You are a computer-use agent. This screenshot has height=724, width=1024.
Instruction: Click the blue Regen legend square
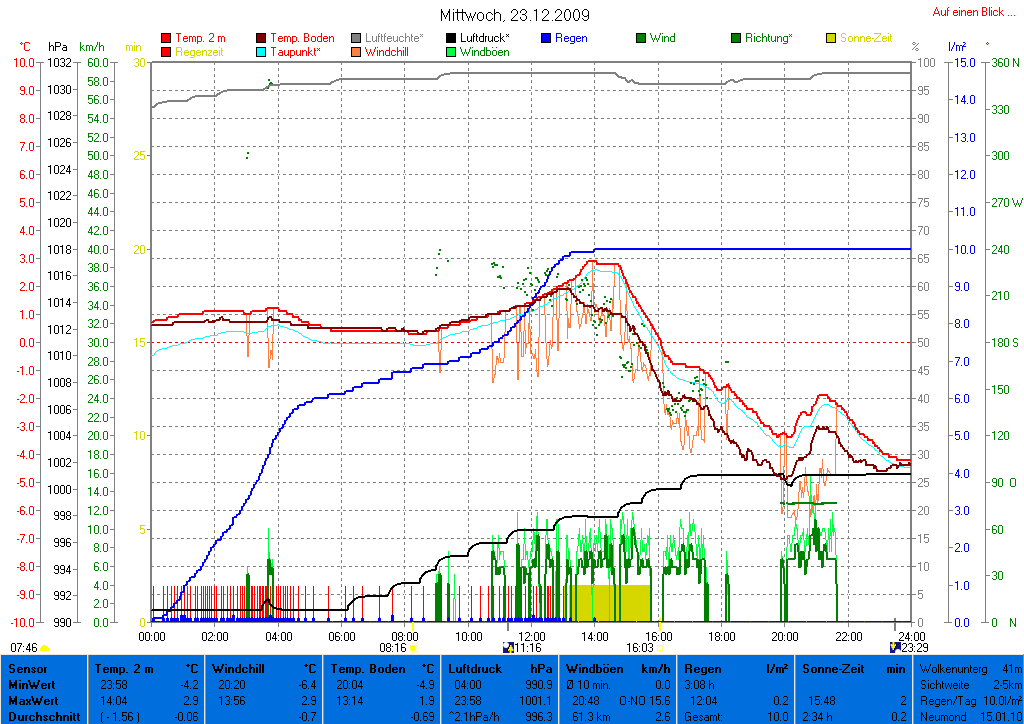pos(547,38)
